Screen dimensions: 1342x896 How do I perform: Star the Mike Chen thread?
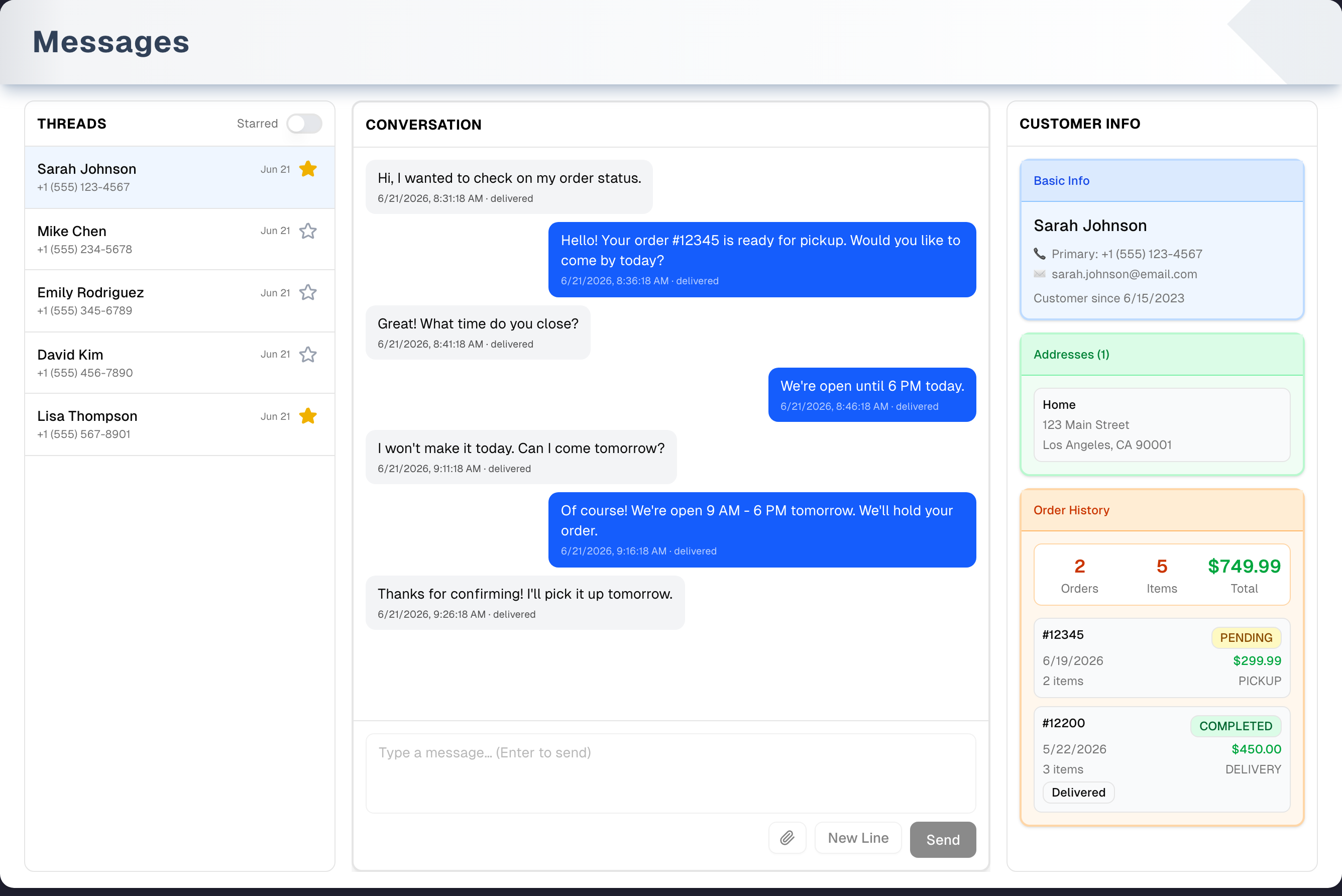click(308, 231)
